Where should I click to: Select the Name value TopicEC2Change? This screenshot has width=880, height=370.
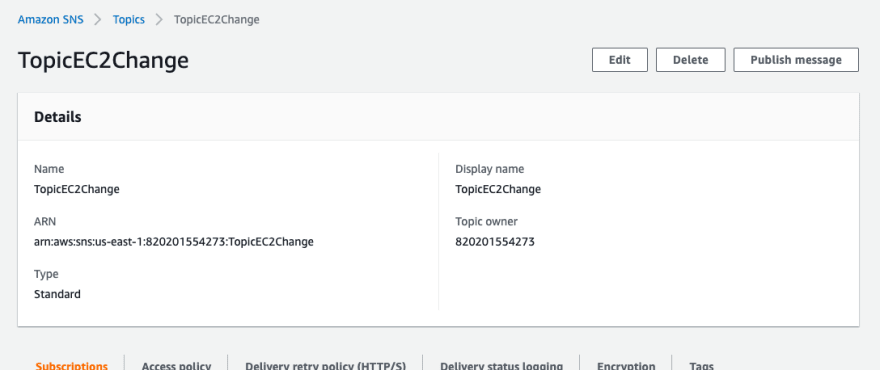point(77,189)
